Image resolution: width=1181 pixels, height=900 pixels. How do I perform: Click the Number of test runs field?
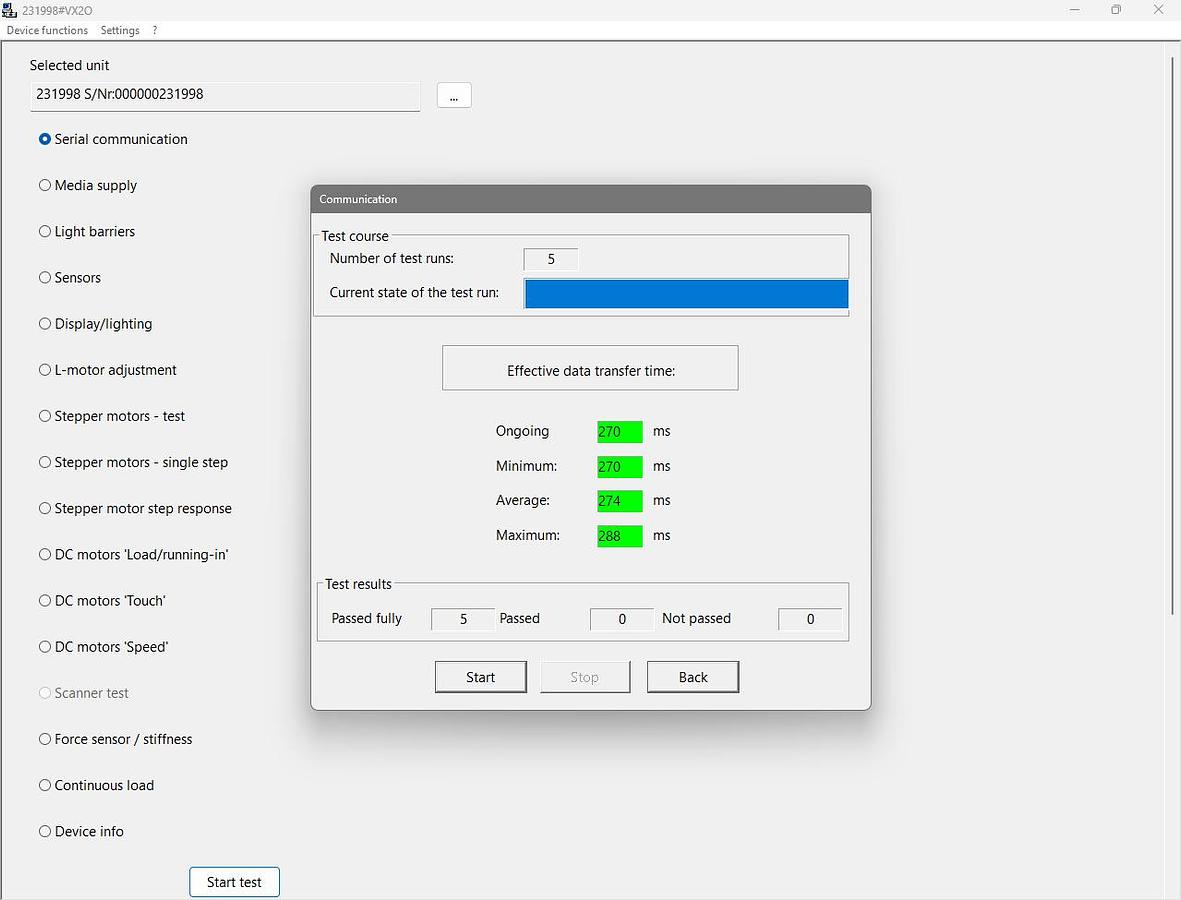[x=551, y=259]
